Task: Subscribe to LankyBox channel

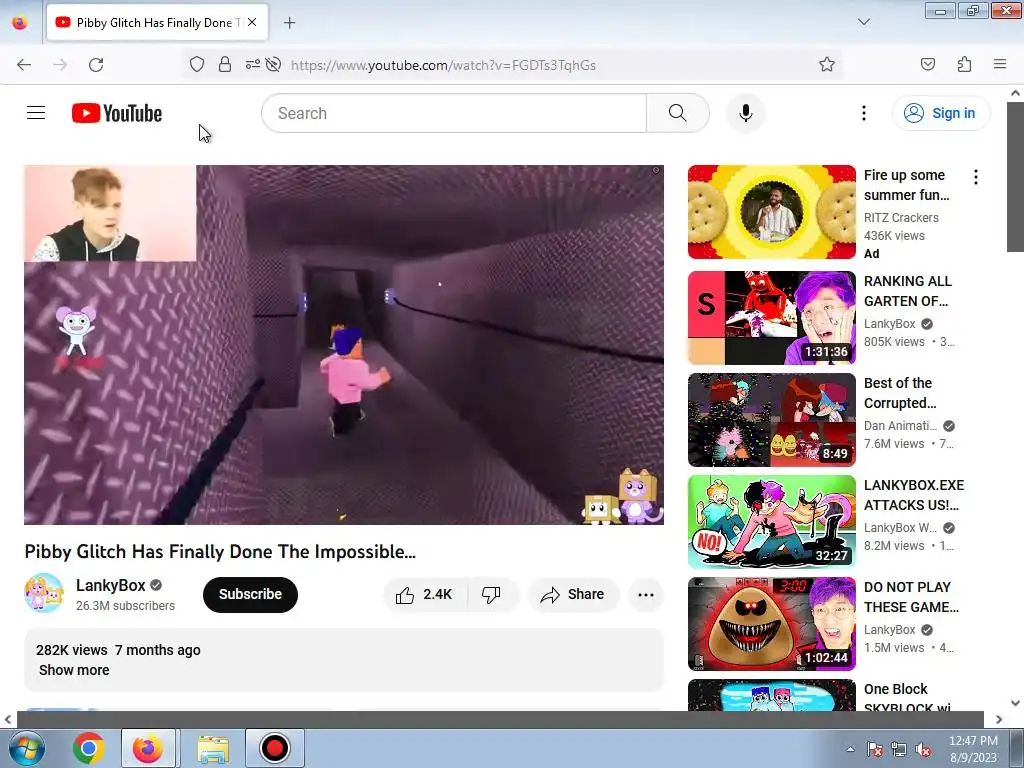Action: click(x=250, y=594)
